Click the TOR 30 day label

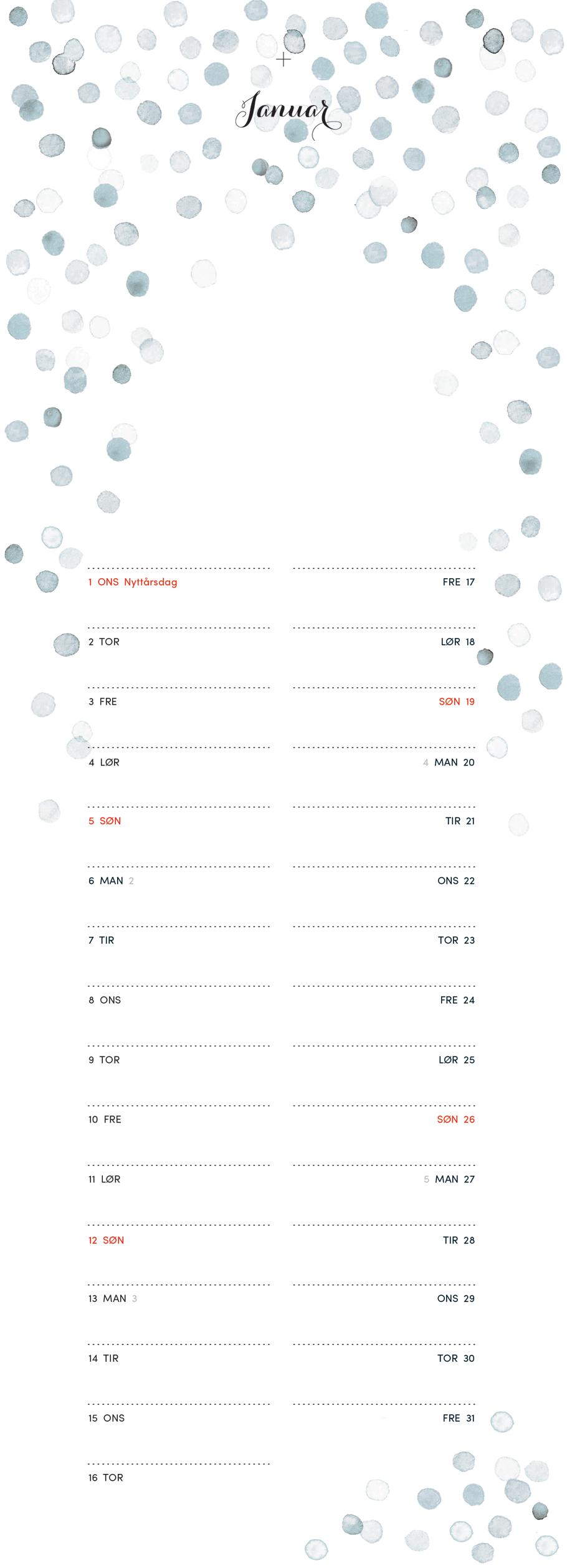(x=456, y=1358)
